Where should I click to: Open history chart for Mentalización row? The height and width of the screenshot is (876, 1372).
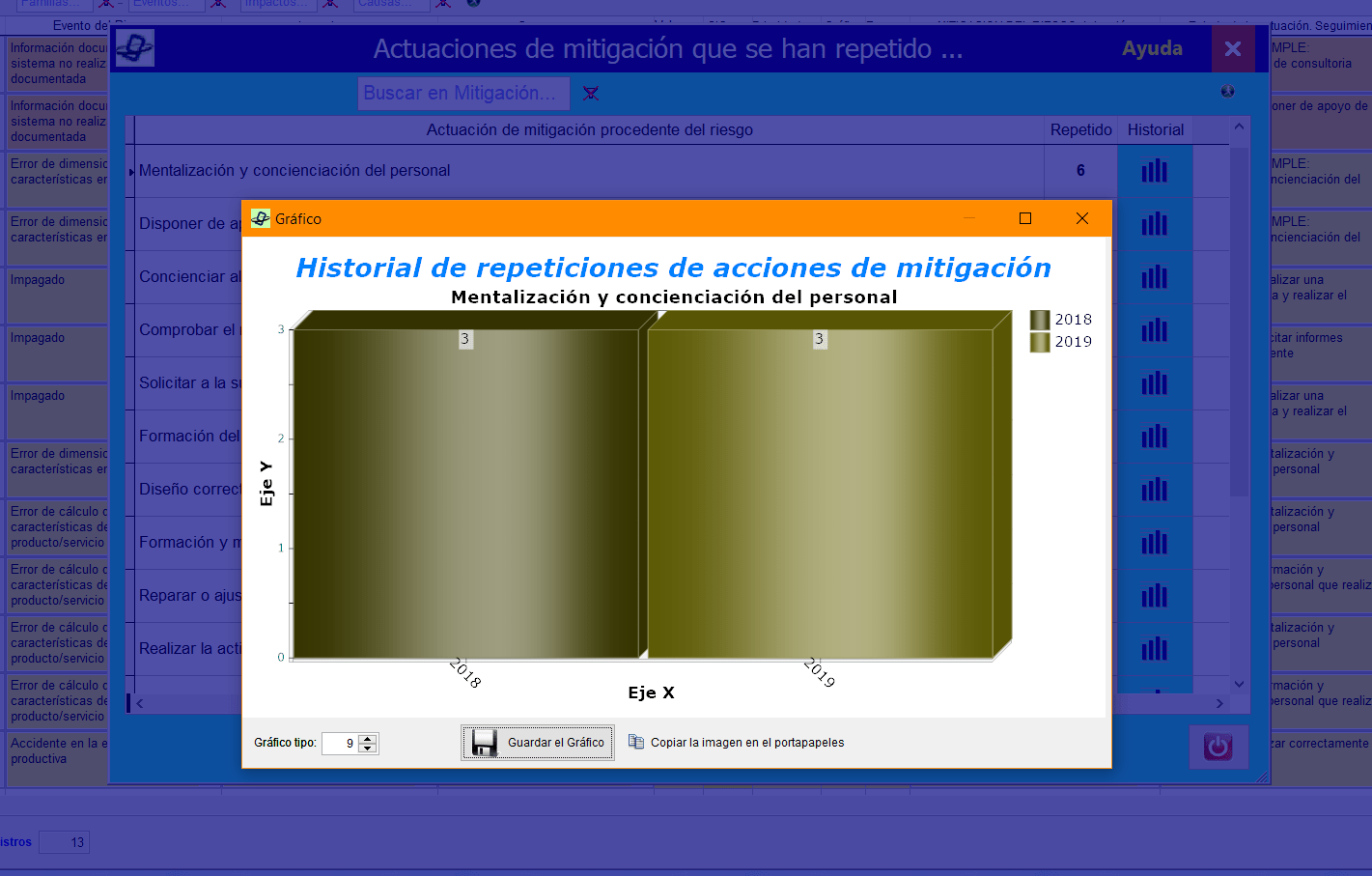coord(1155,171)
